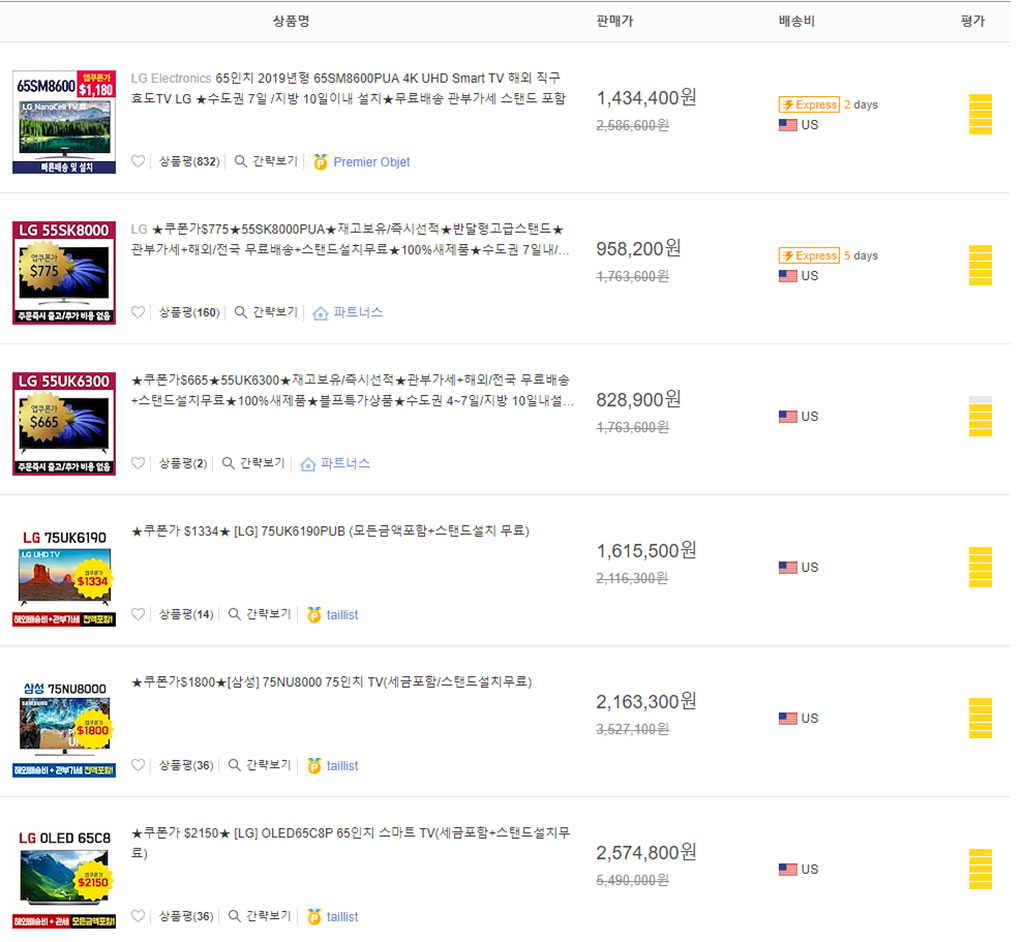Image resolution: width=1024 pixels, height=942 pixels.
Task: Open taillist seller link for OLED65C8P
Action: point(342,917)
